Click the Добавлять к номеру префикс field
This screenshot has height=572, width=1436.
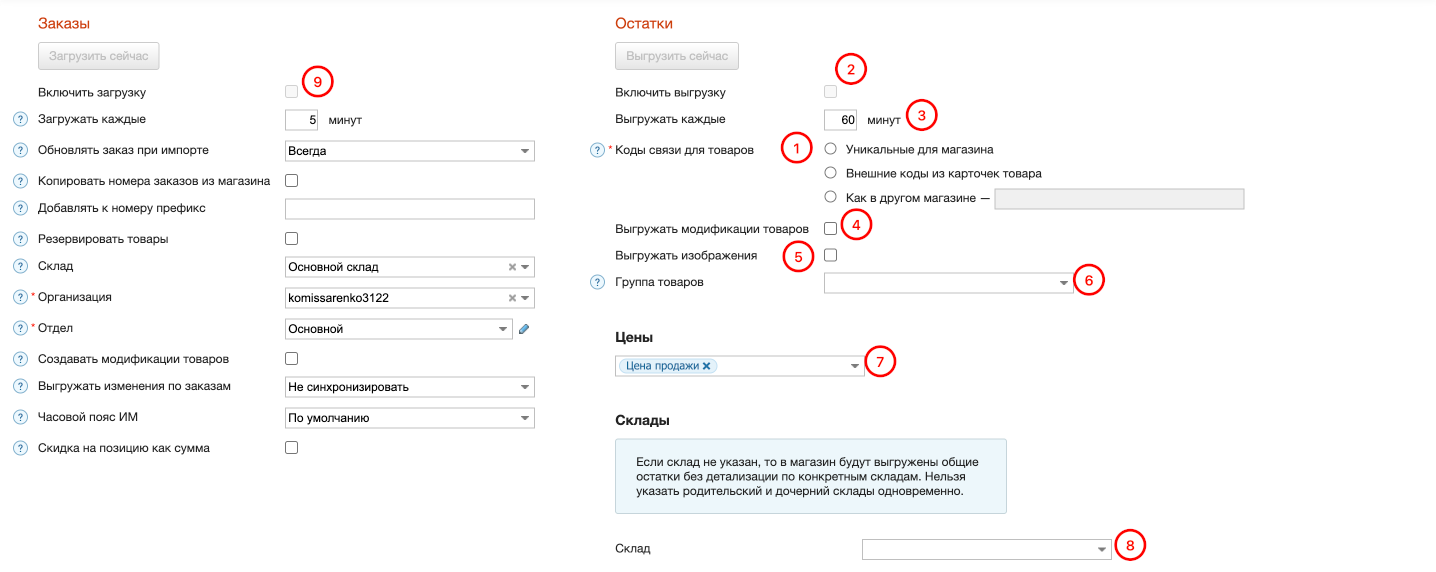click(x=409, y=209)
